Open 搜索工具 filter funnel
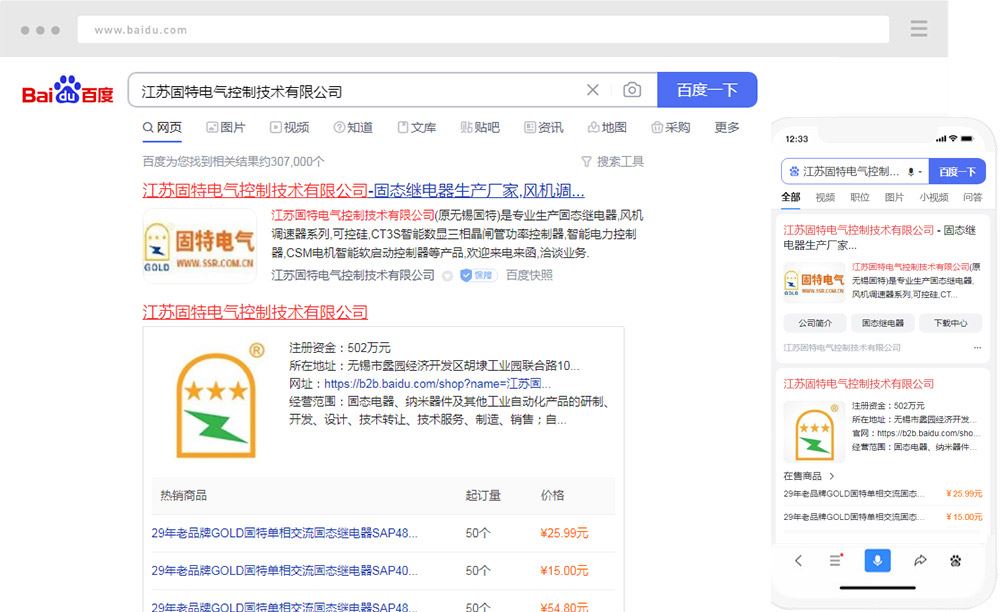The height and width of the screenshot is (612, 1000). click(612, 162)
